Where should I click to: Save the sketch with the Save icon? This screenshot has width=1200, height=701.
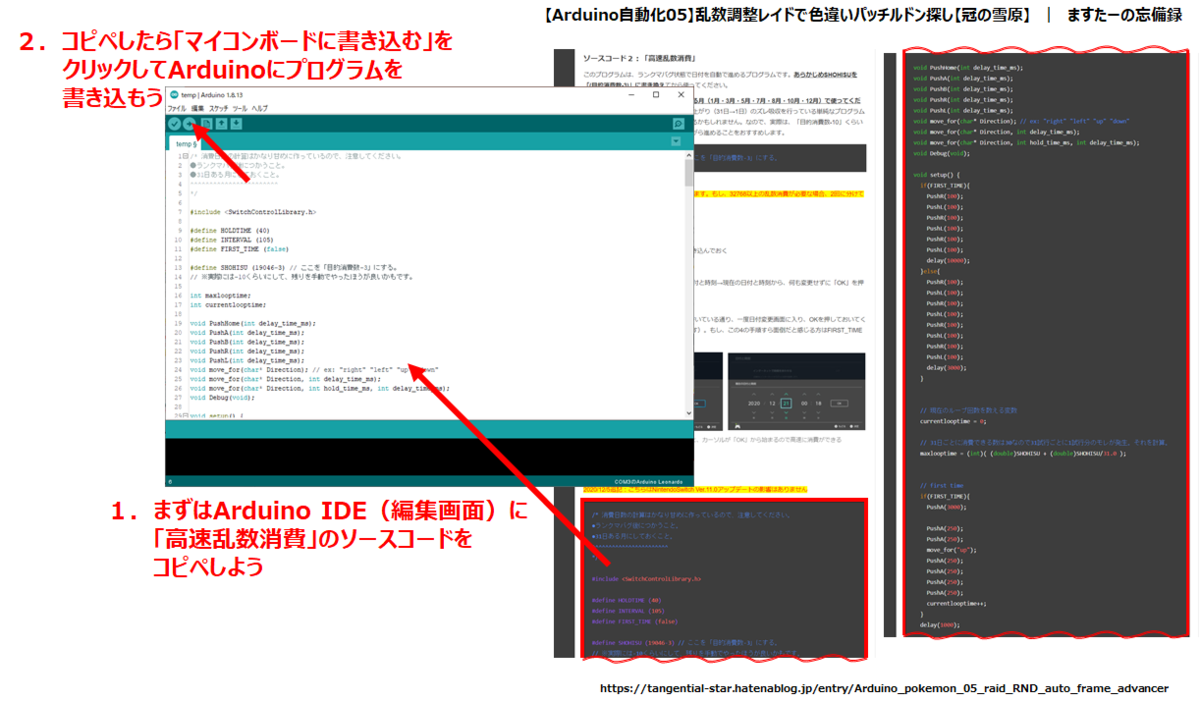coord(236,123)
